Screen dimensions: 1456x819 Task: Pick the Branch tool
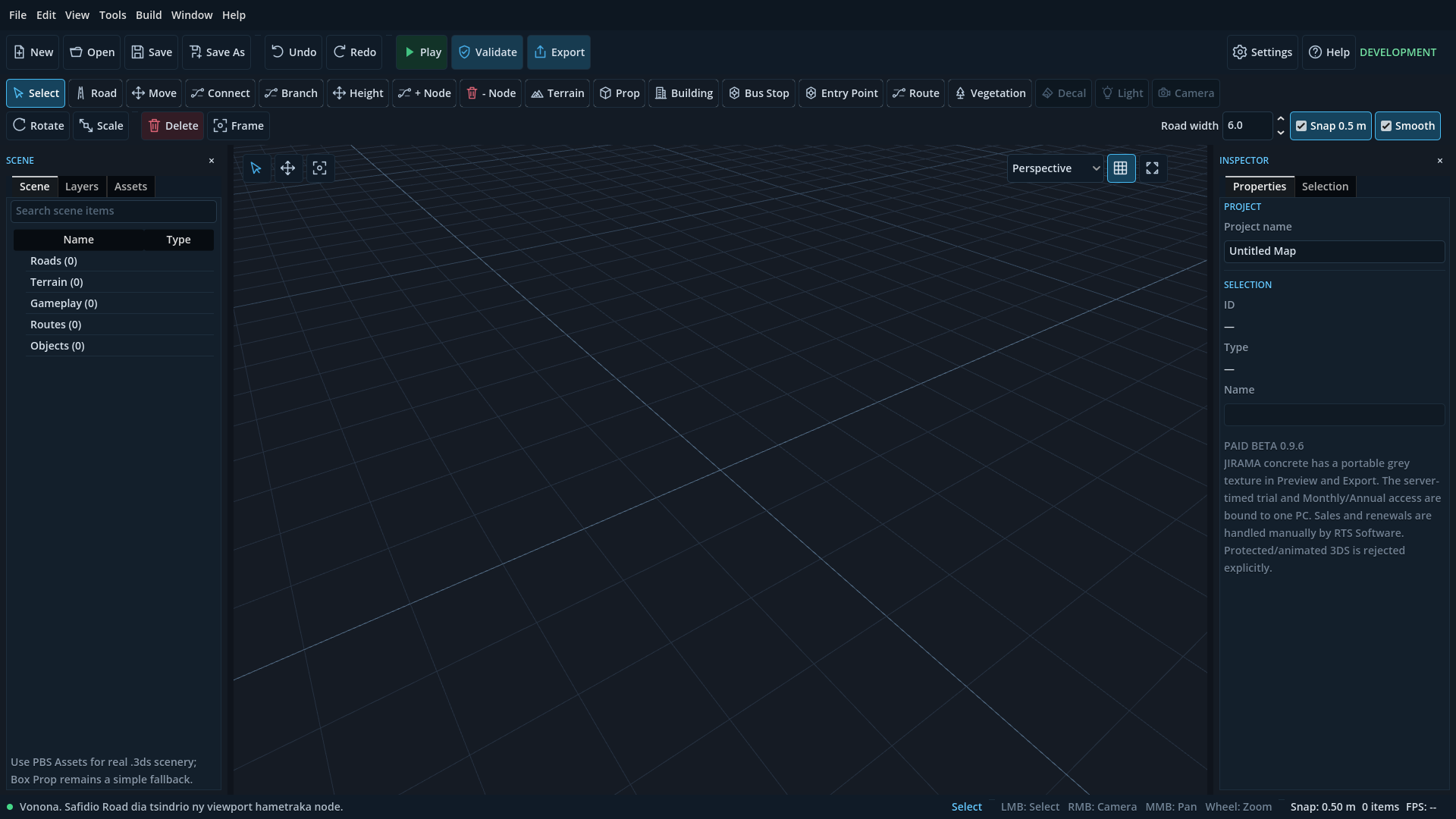coord(291,93)
